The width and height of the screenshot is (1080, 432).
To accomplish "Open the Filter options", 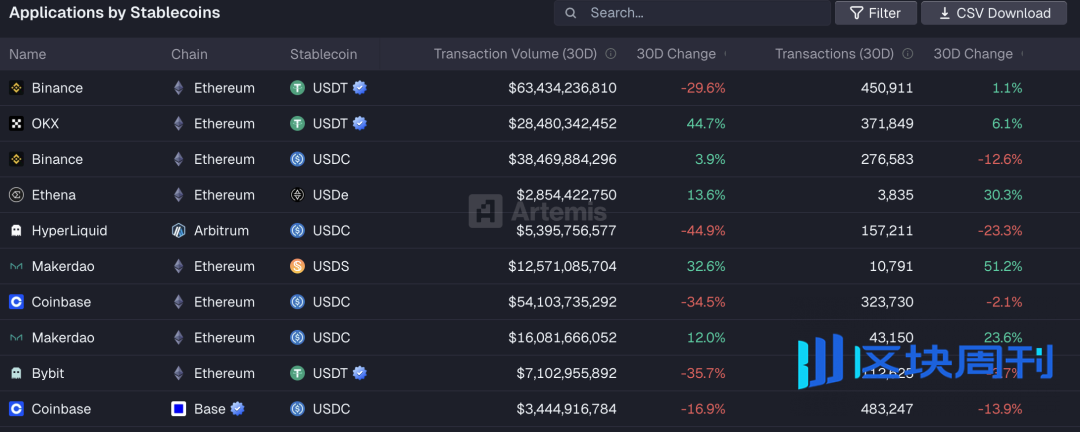I will pyautogui.click(x=875, y=13).
